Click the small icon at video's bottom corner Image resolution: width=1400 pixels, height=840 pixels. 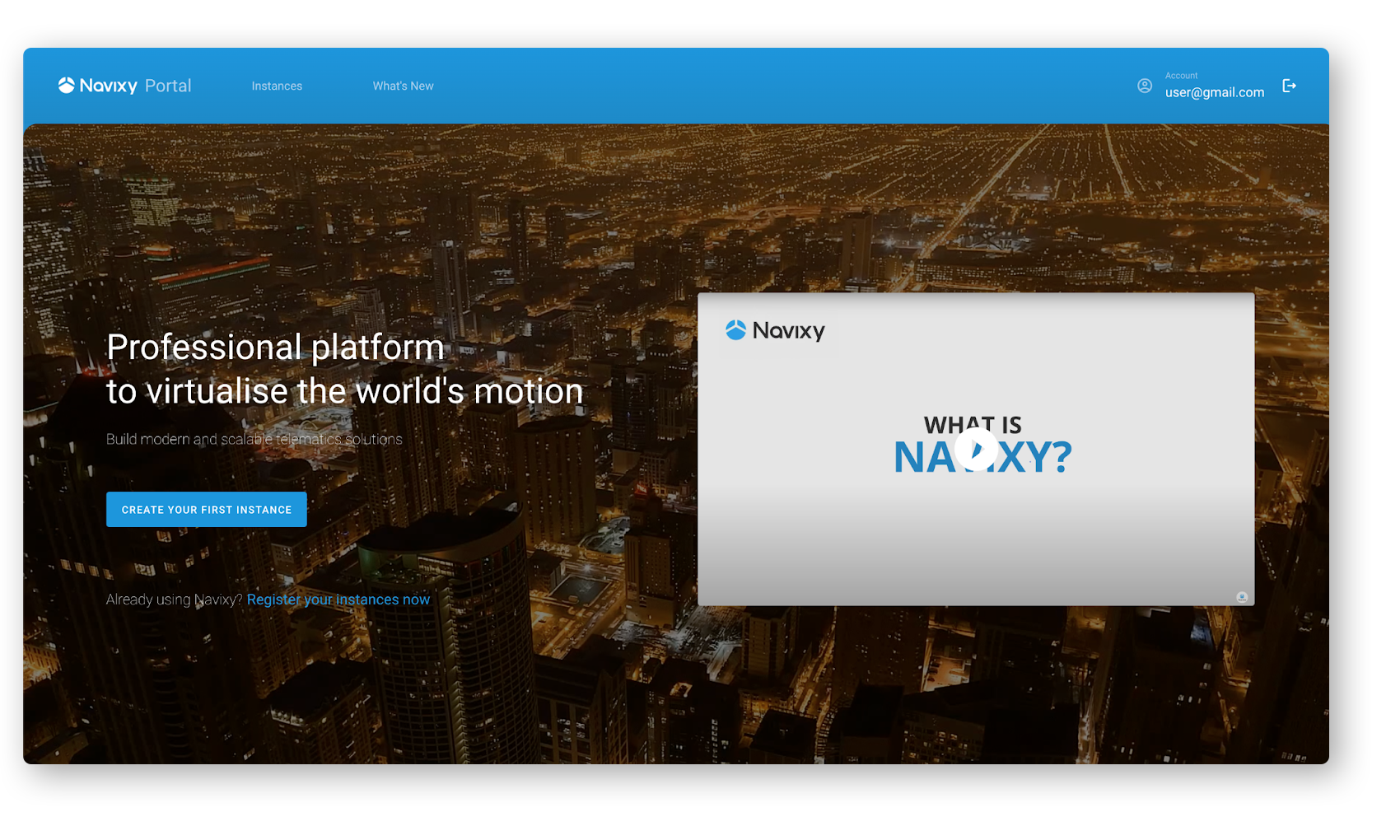(1242, 597)
